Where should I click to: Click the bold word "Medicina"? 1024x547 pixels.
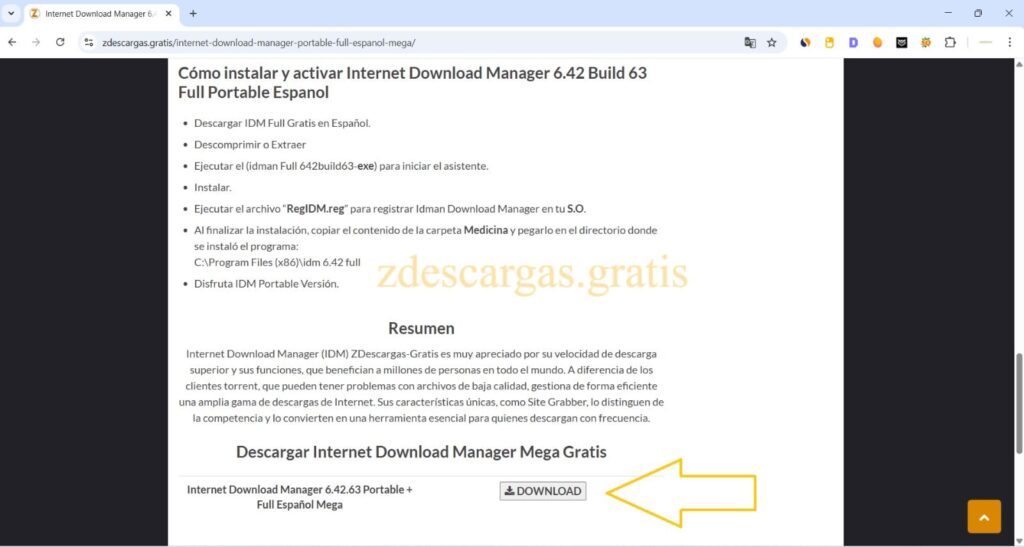pyautogui.click(x=485, y=230)
